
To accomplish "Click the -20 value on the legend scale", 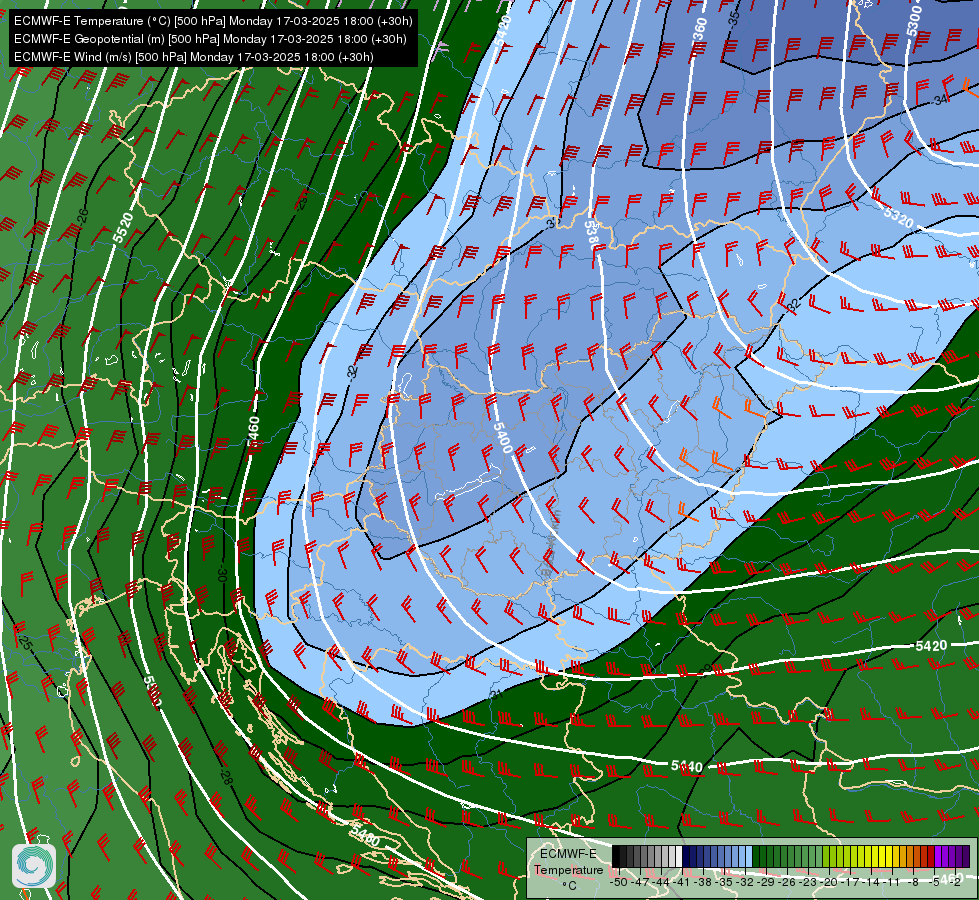I will 830,882.
